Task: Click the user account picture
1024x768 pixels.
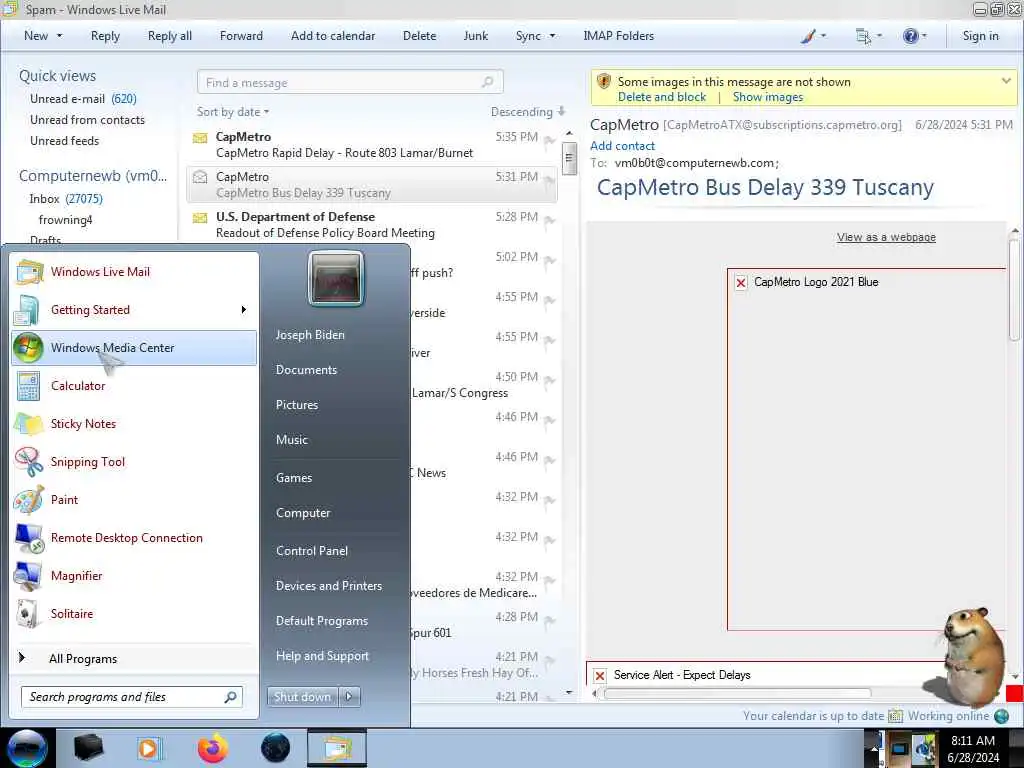Action: tap(336, 279)
